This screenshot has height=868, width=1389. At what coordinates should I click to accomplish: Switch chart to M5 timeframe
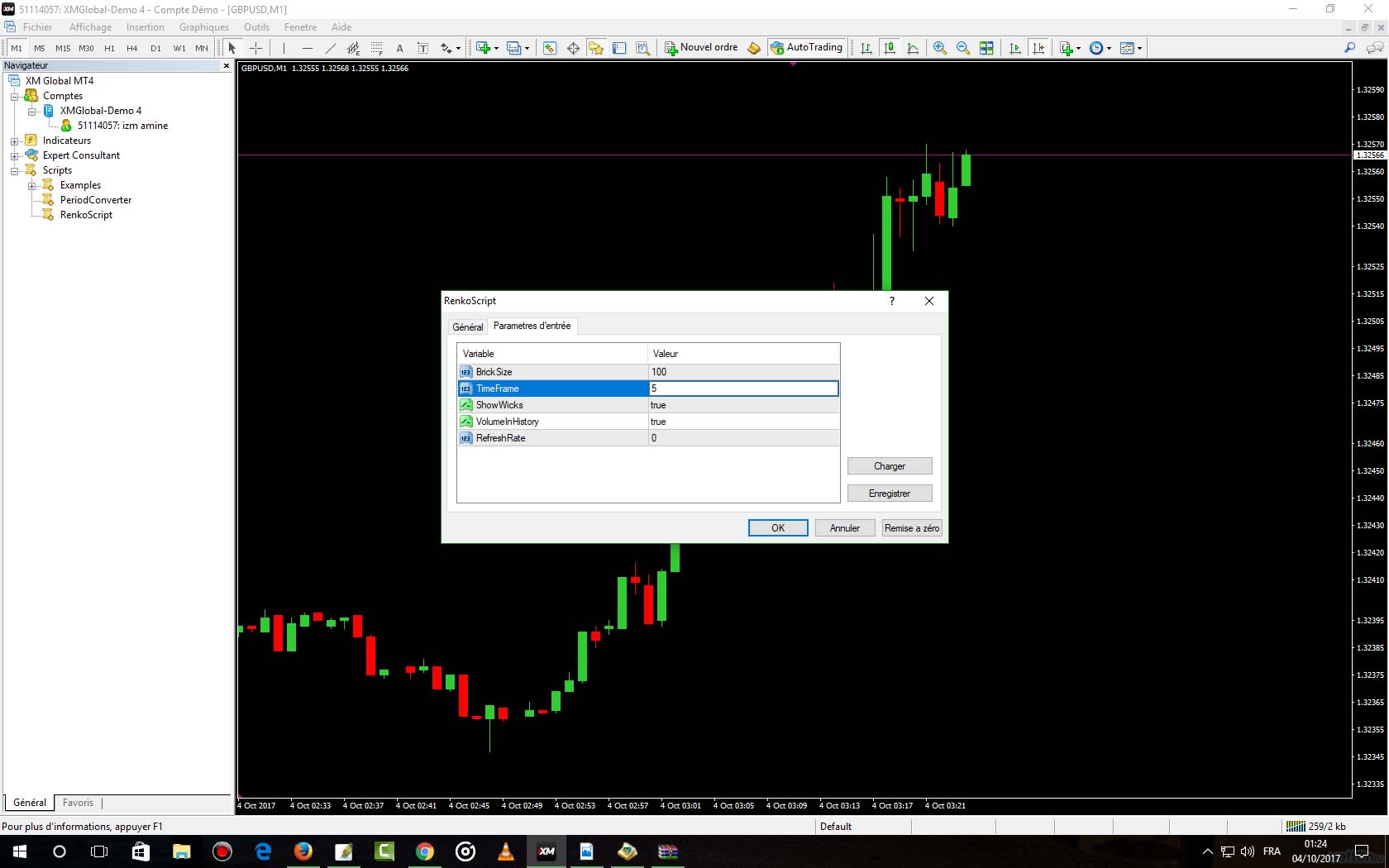pyautogui.click(x=40, y=48)
